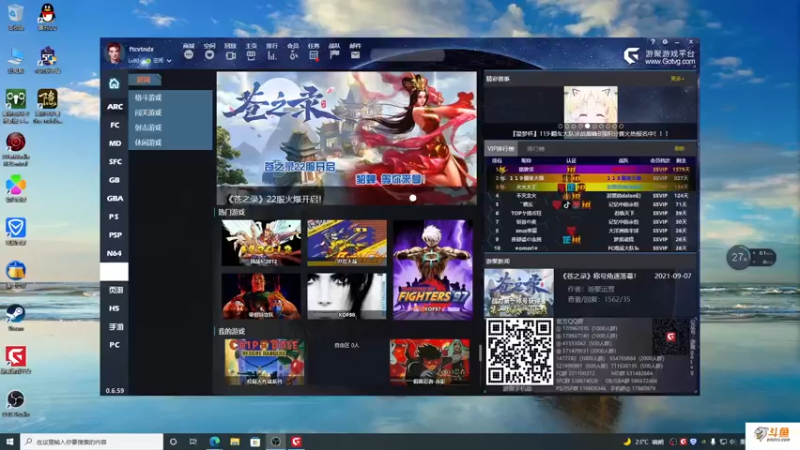The image size is (800, 450).
Task: Select the GBA platform in sidebar
Action: point(114,198)
